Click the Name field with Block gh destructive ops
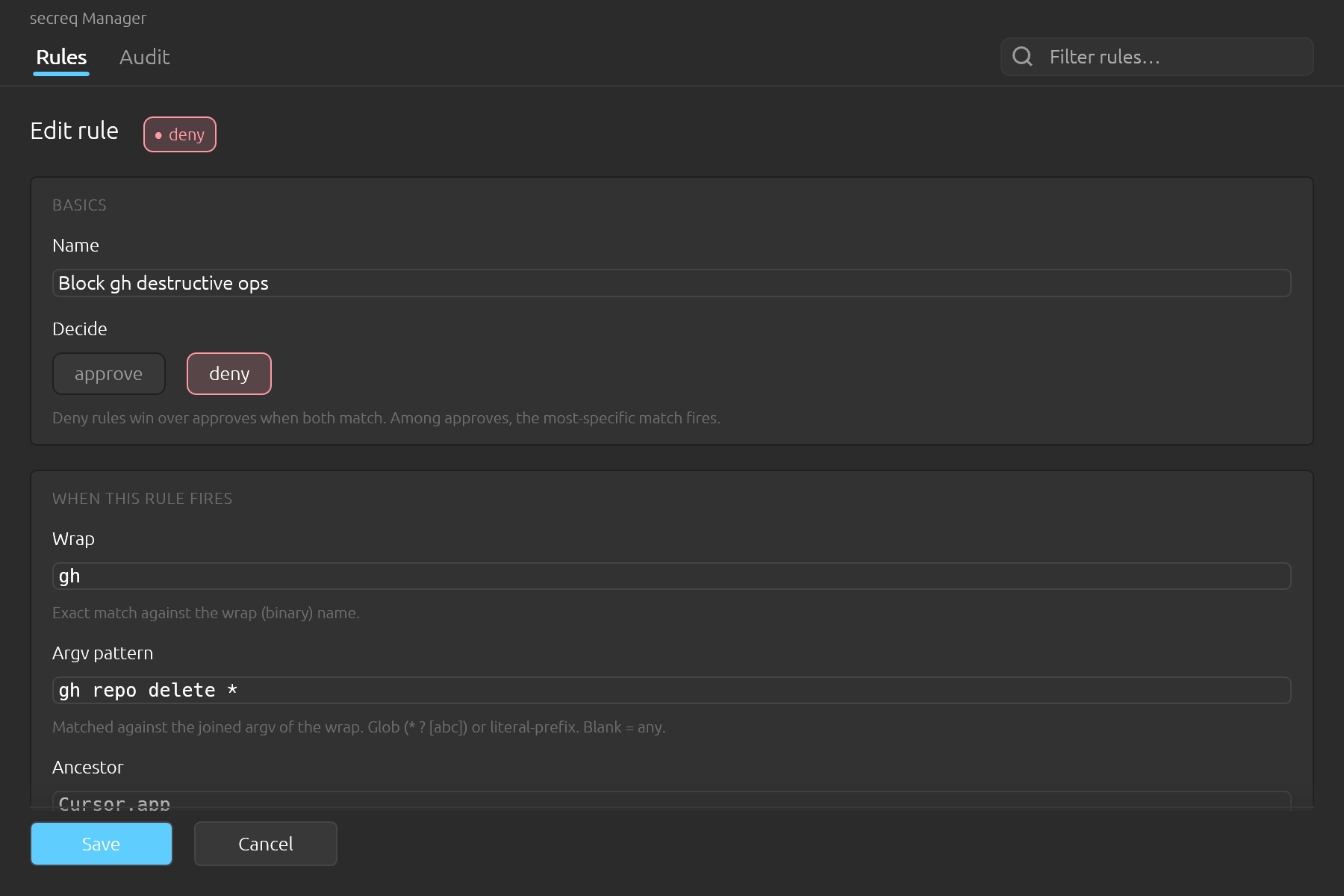Screen dimensions: 1344x896 click(x=671, y=283)
